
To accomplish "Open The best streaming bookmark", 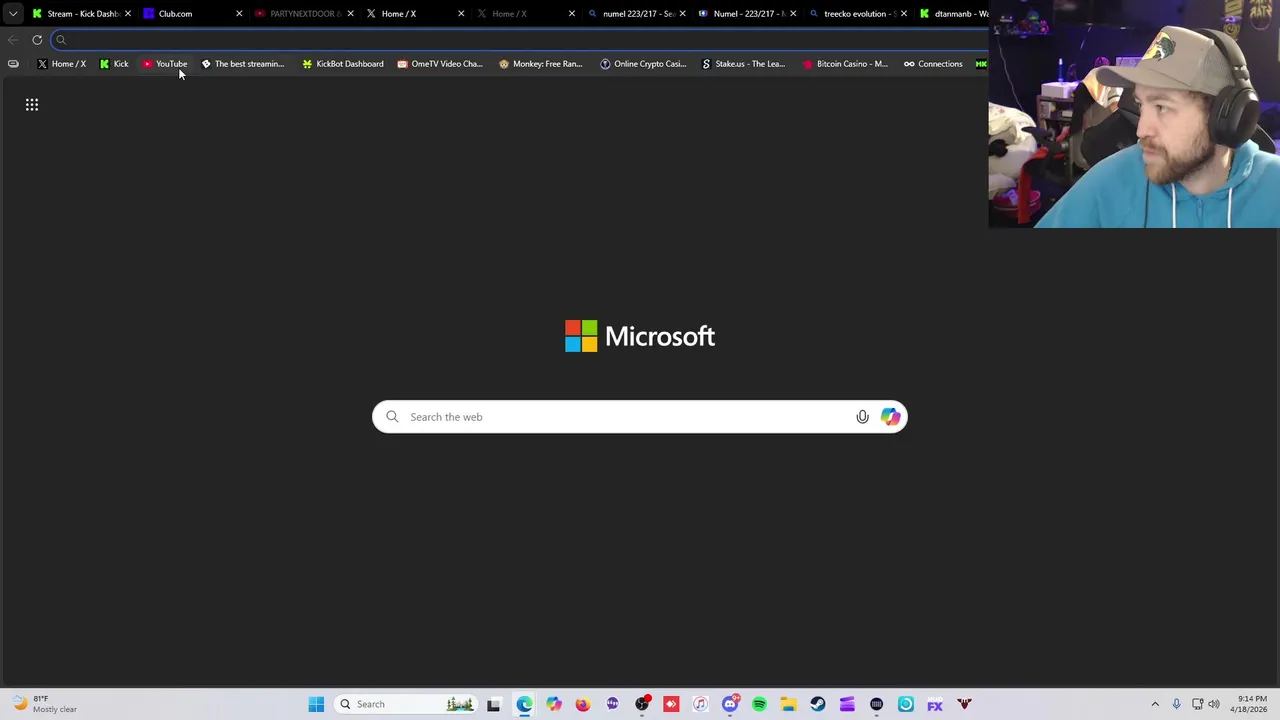I will (243, 64).
